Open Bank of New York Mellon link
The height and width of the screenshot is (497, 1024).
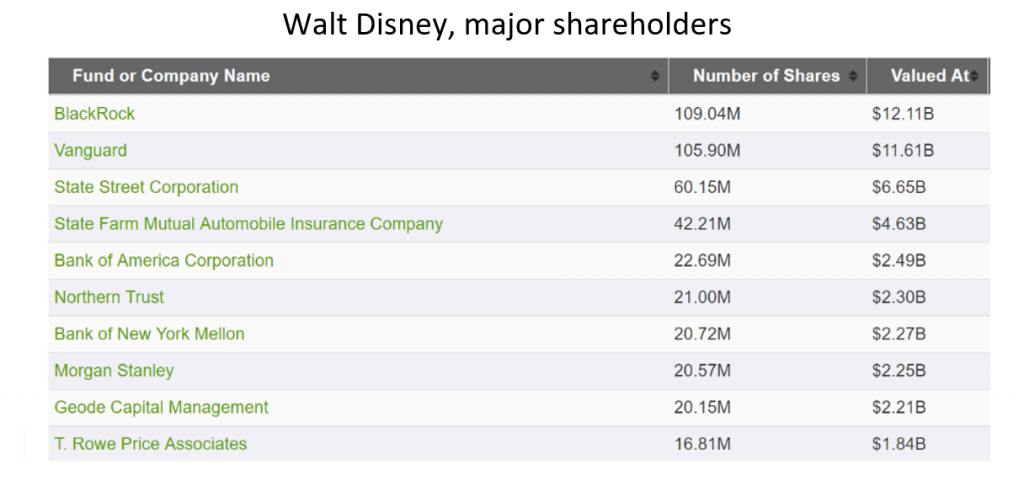(x=150, y=334)
